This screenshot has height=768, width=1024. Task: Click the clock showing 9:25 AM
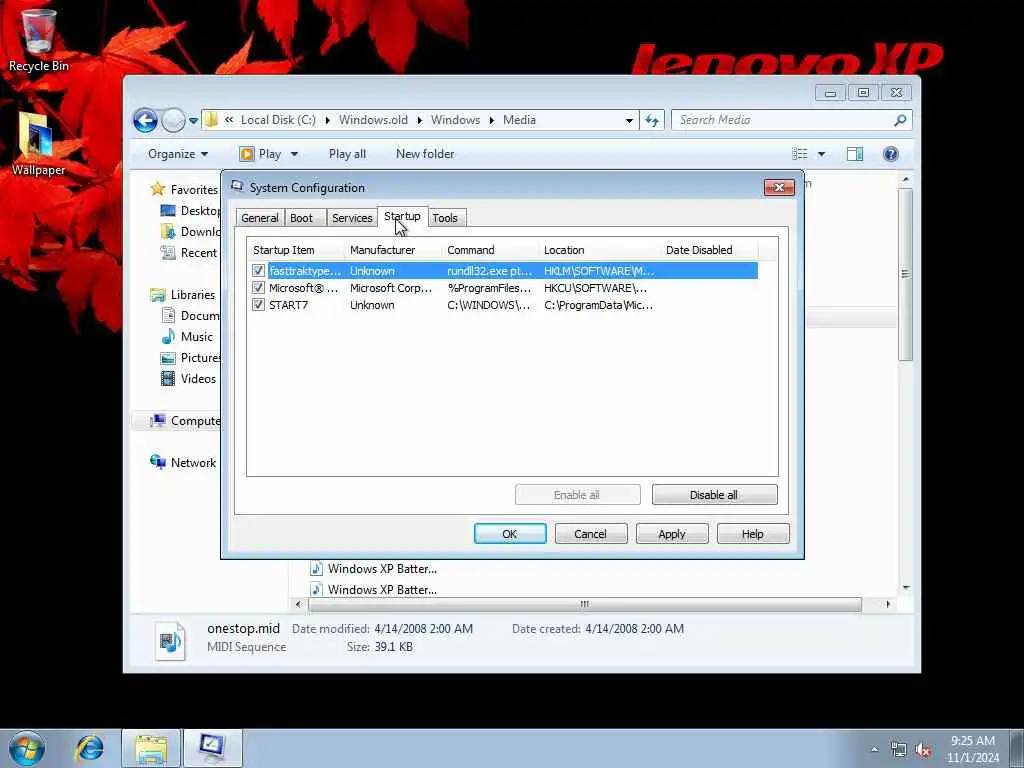[973, 741]
